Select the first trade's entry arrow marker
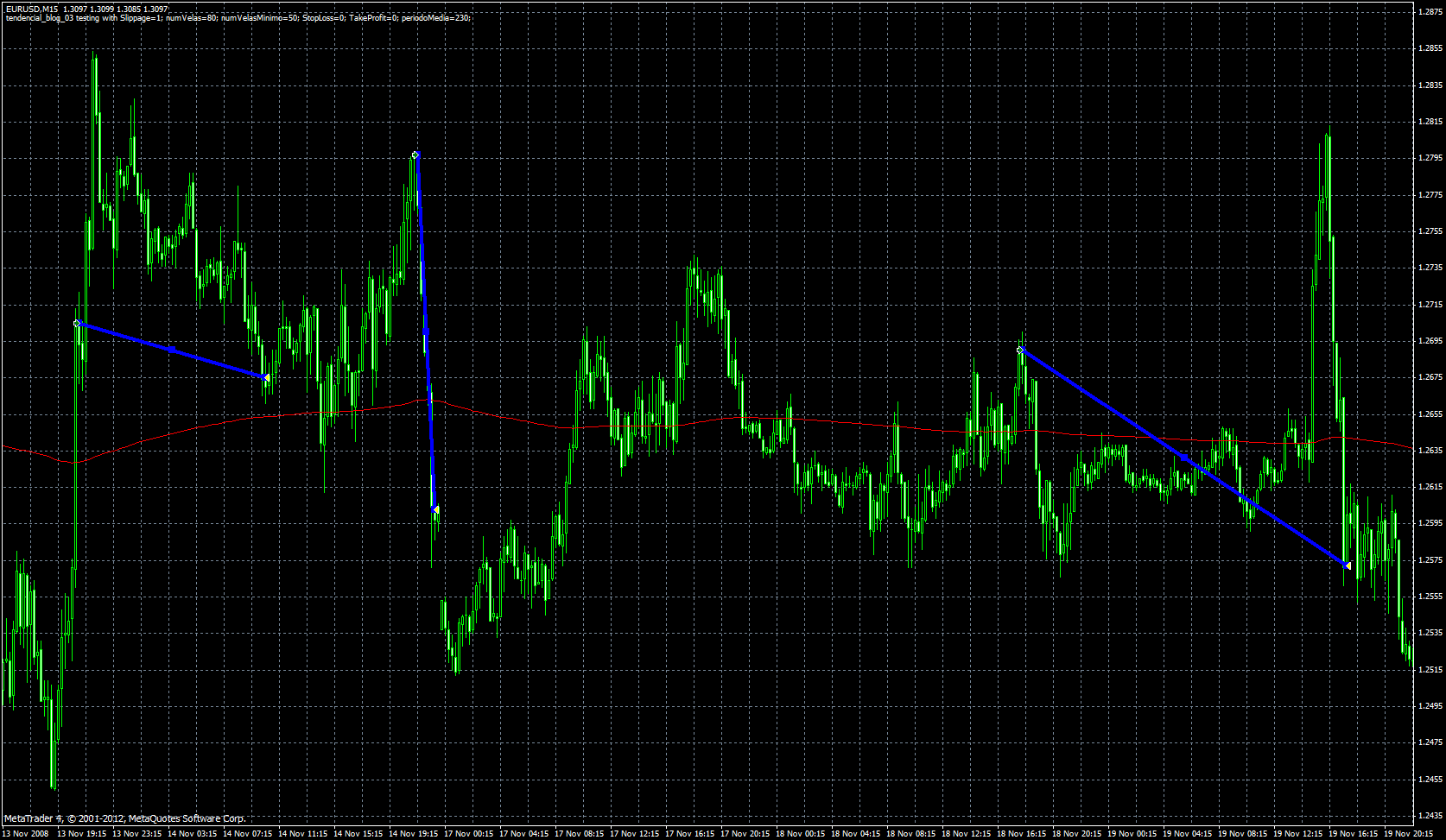This screenshot has height=840, width=1446. [78, 323]
